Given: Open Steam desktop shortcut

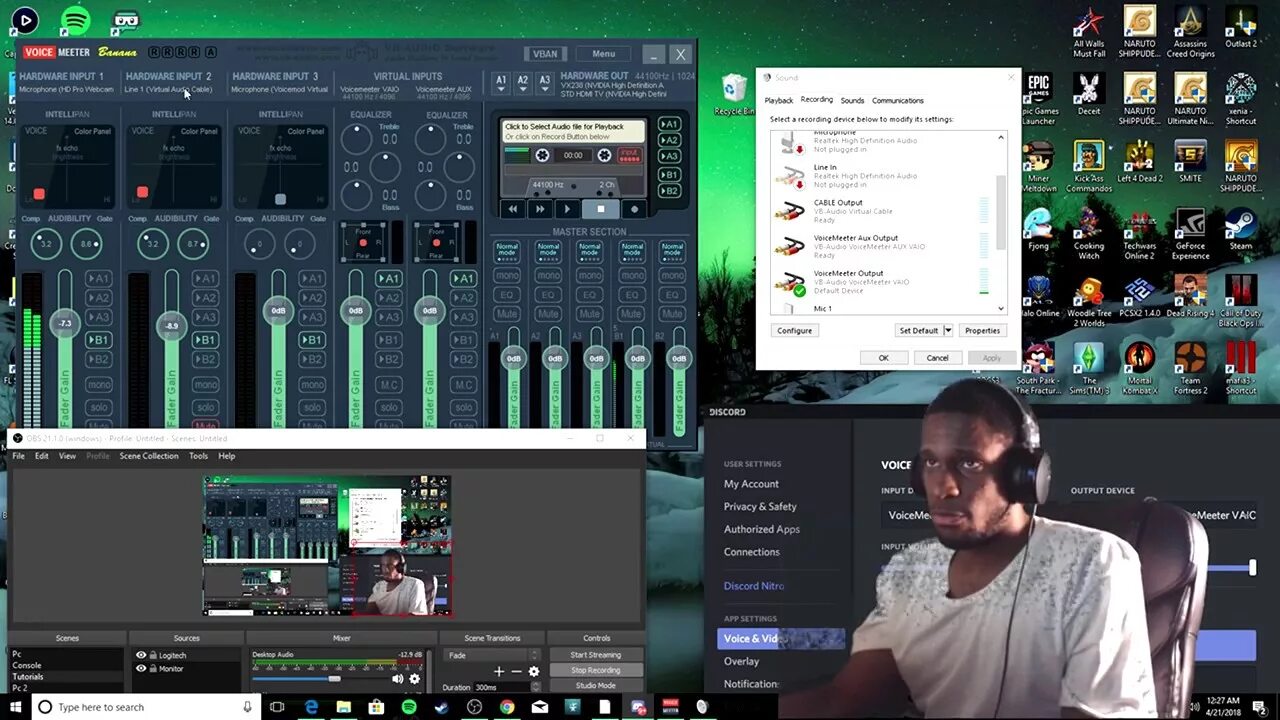Looking at the screenshot, I should [x=1241, y=230].
